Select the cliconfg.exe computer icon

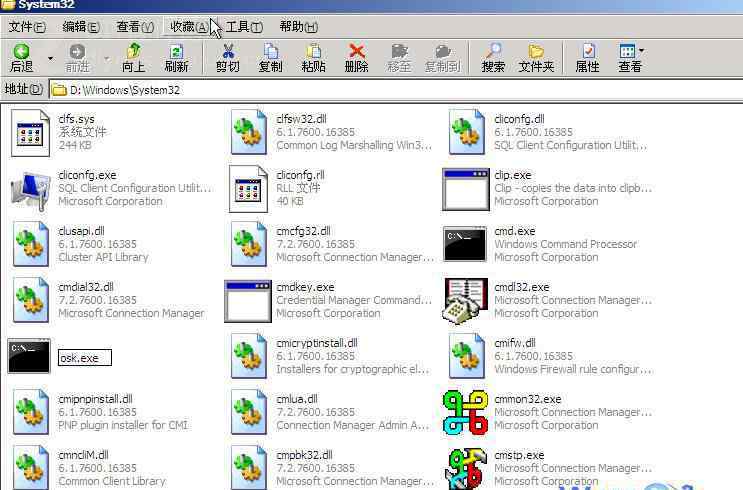click(x=30, y=191)
